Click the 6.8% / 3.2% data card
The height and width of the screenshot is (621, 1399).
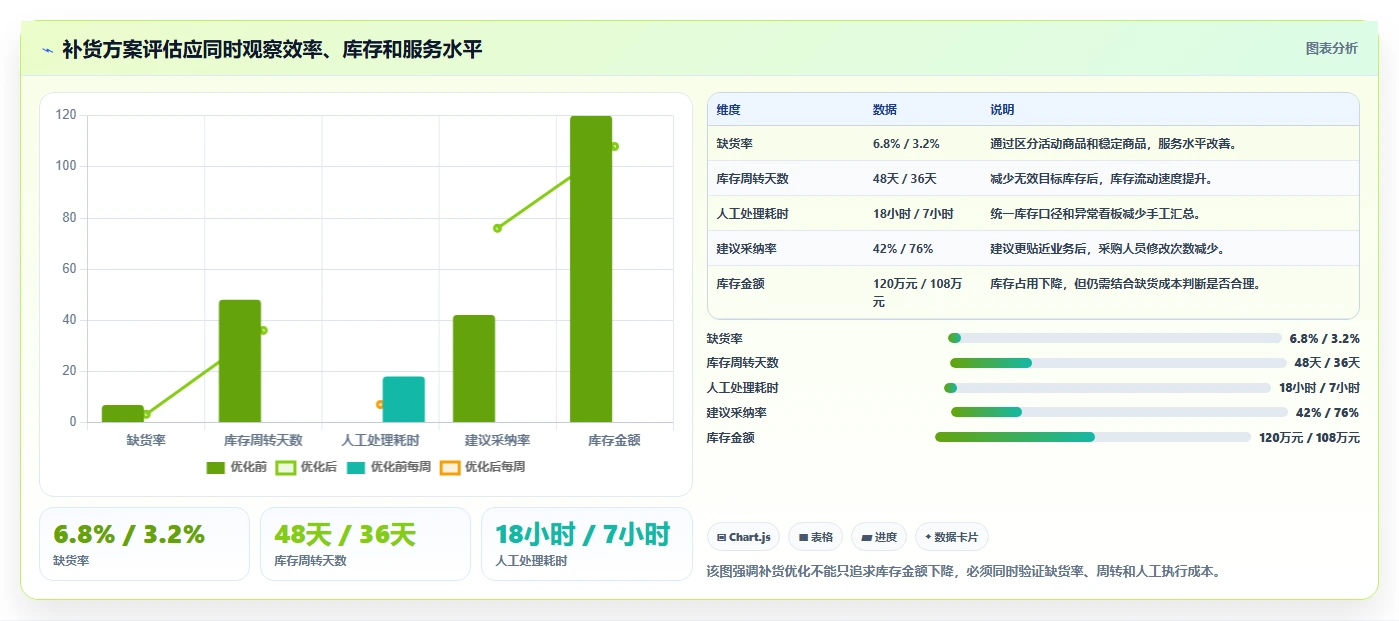(x=144, y=544)
